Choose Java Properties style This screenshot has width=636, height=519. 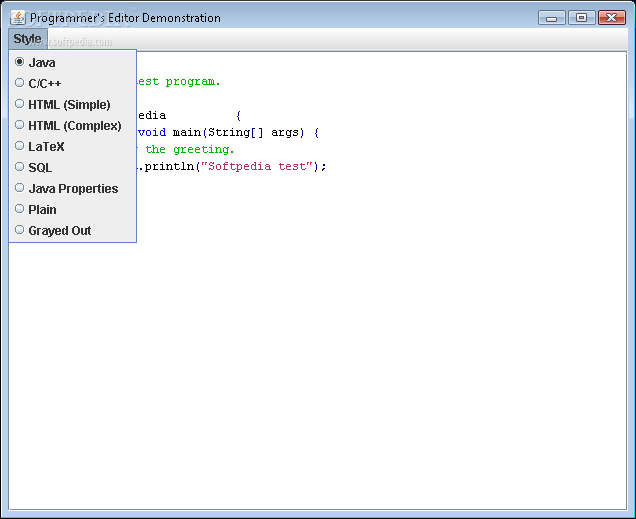point(73,189)
